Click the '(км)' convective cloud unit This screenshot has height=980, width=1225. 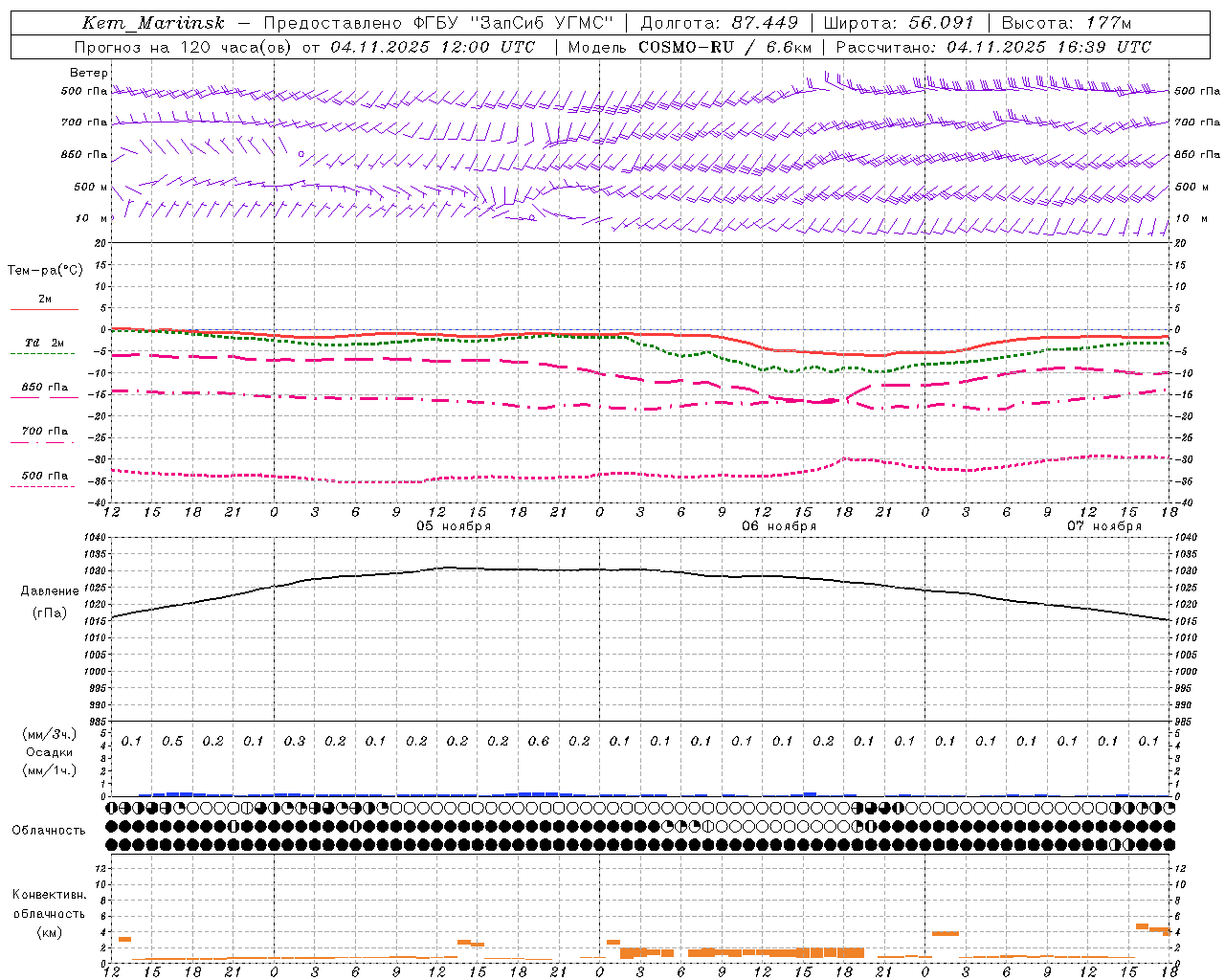coord(49,932)
